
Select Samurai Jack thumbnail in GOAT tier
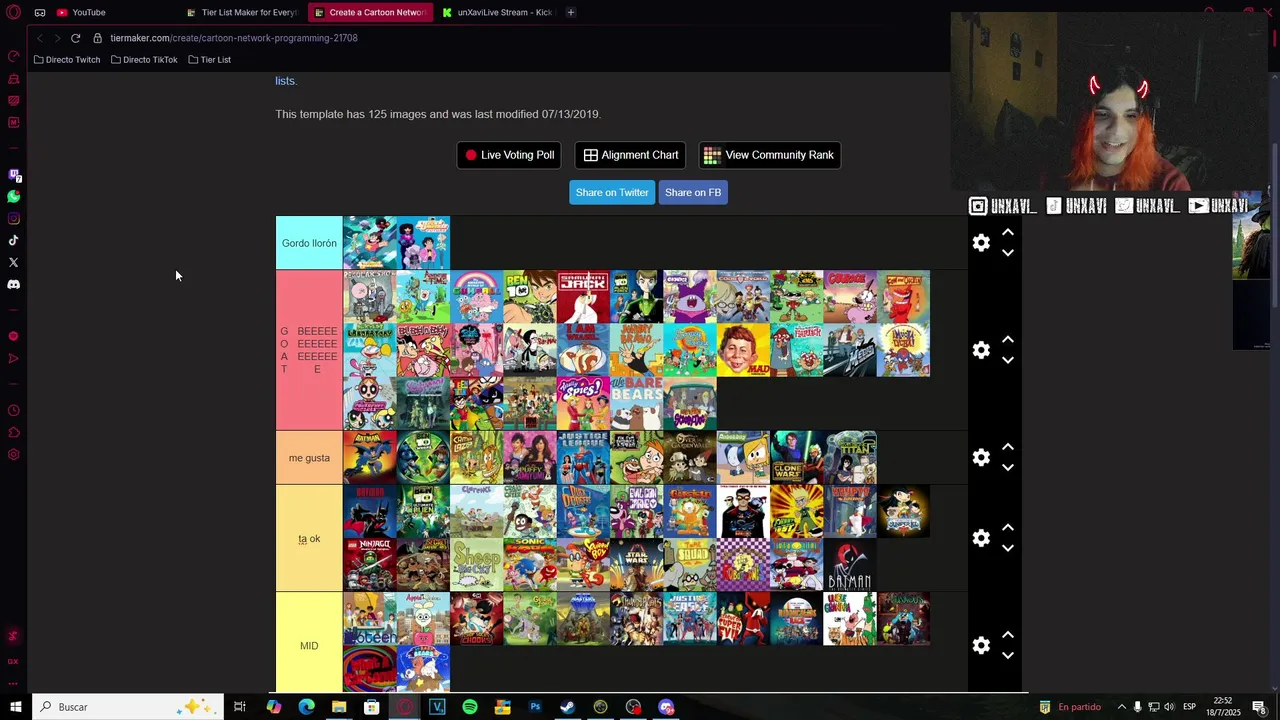[583, 297]
